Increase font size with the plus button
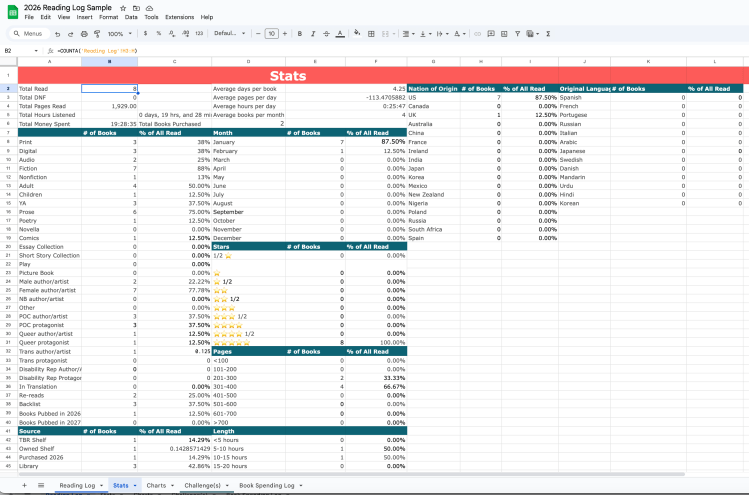The width and height of the screenshot is (749, 495). 284,33
